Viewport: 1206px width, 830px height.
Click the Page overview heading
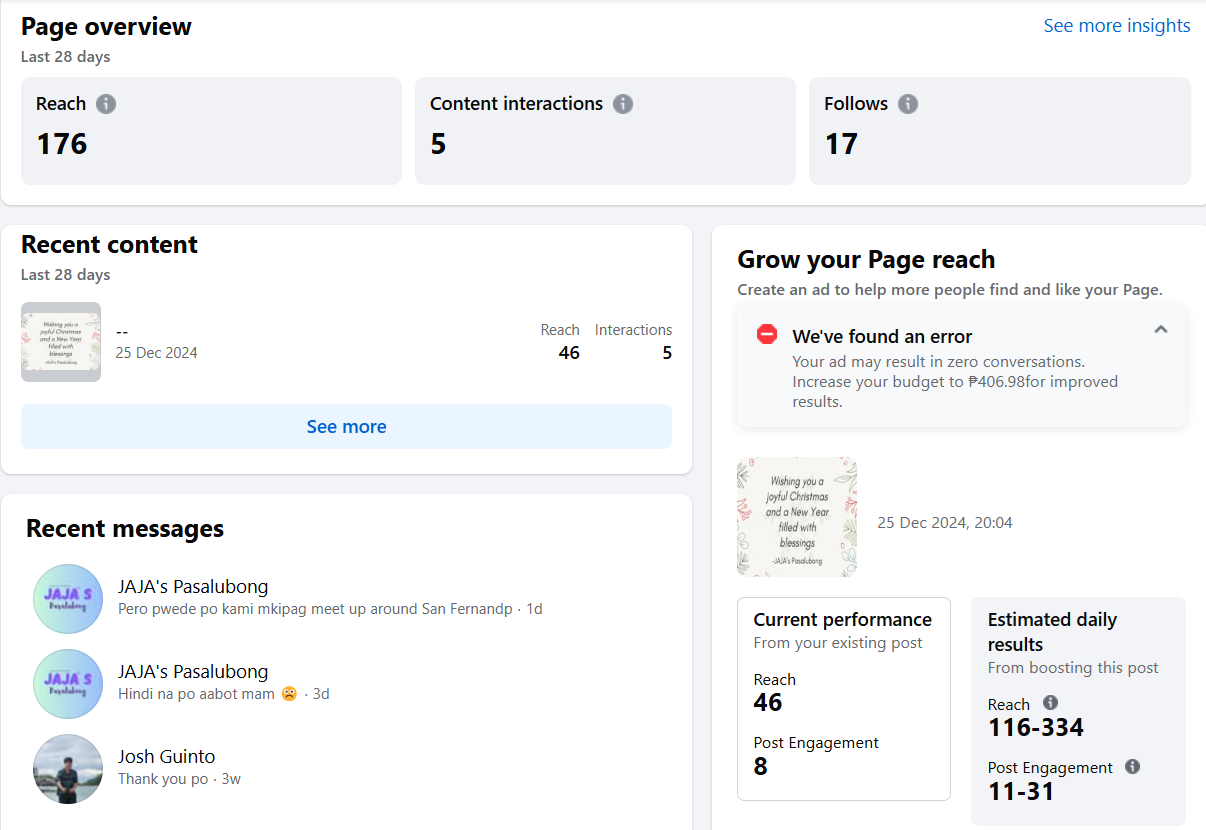(106, 27)
